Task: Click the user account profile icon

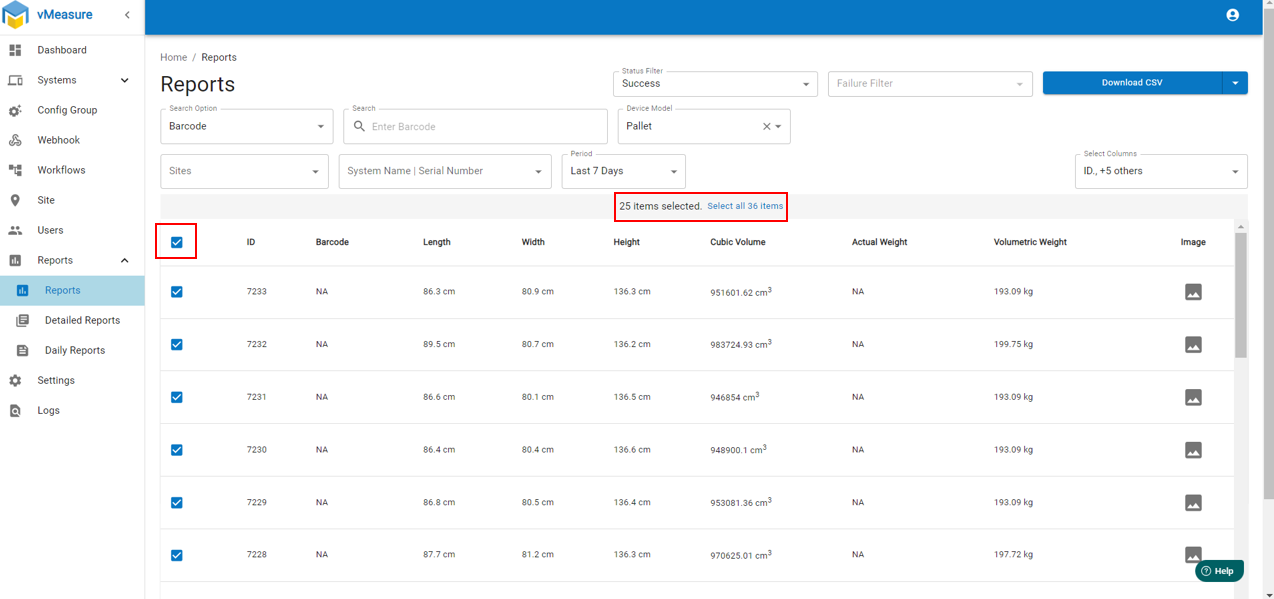Action: (x=1232, y=15)
